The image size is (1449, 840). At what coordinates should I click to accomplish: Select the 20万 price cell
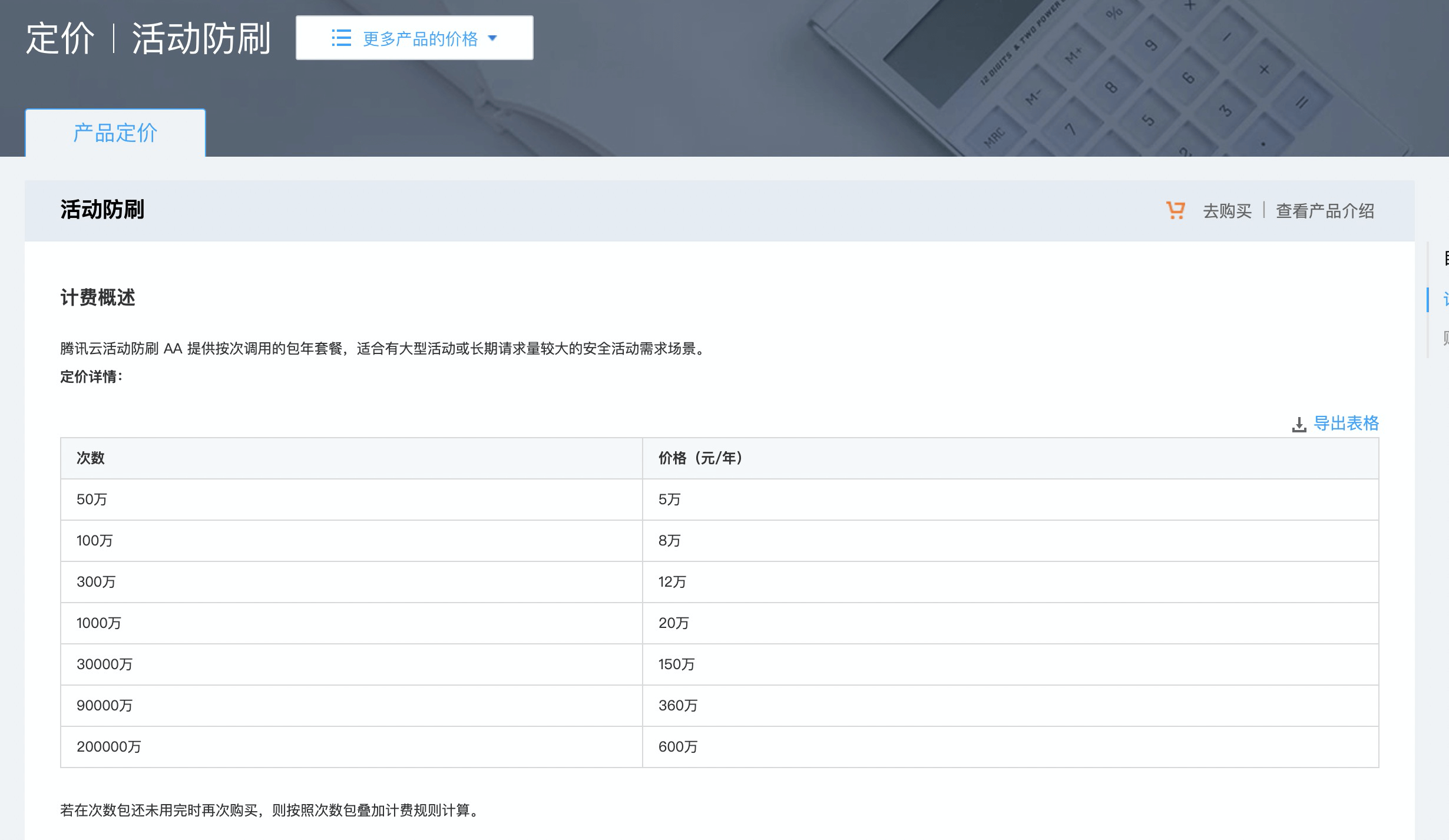coord(1010,623)
